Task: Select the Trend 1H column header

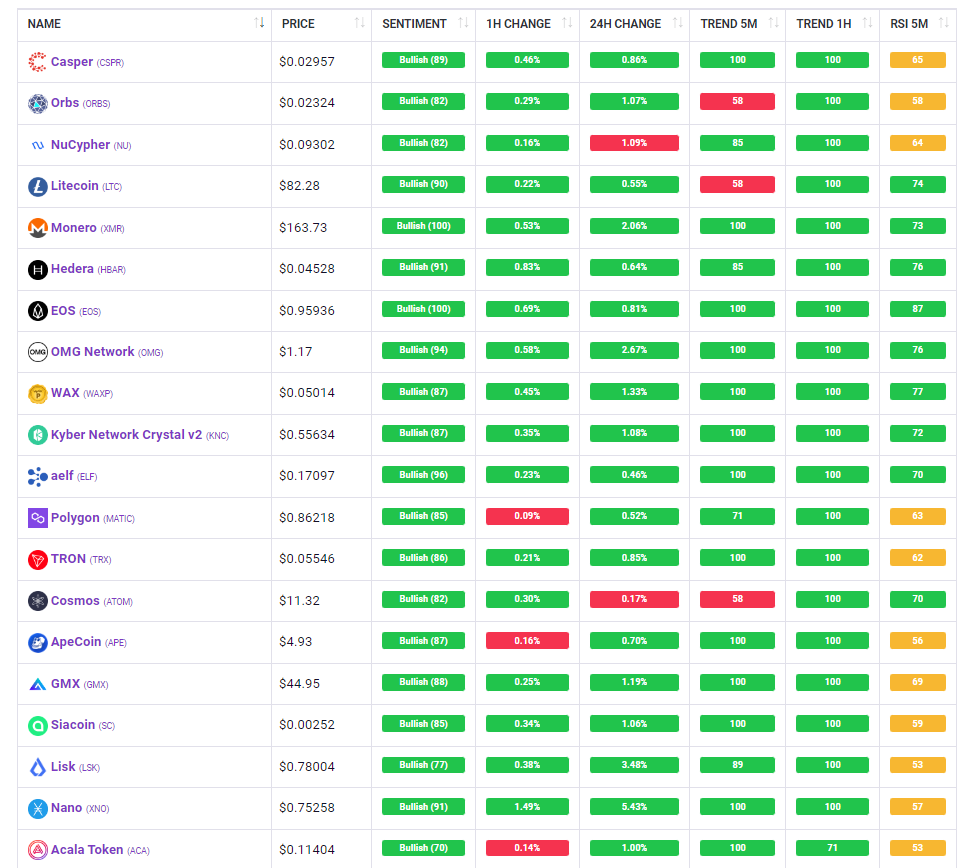Action: [x=823, y=23]
